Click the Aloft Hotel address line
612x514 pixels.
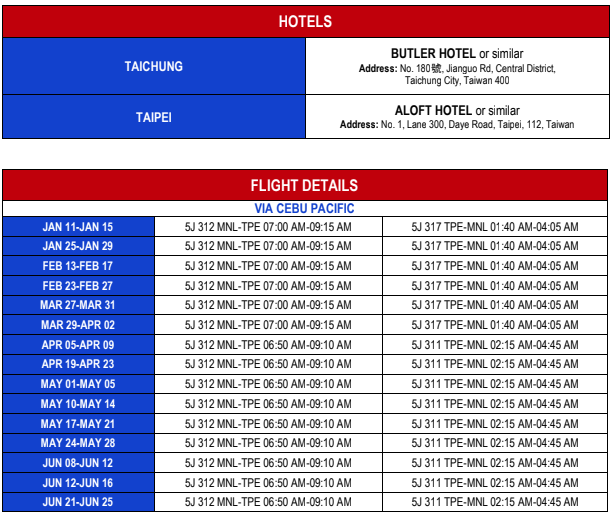pyautogui.click(x=457, y=125)
